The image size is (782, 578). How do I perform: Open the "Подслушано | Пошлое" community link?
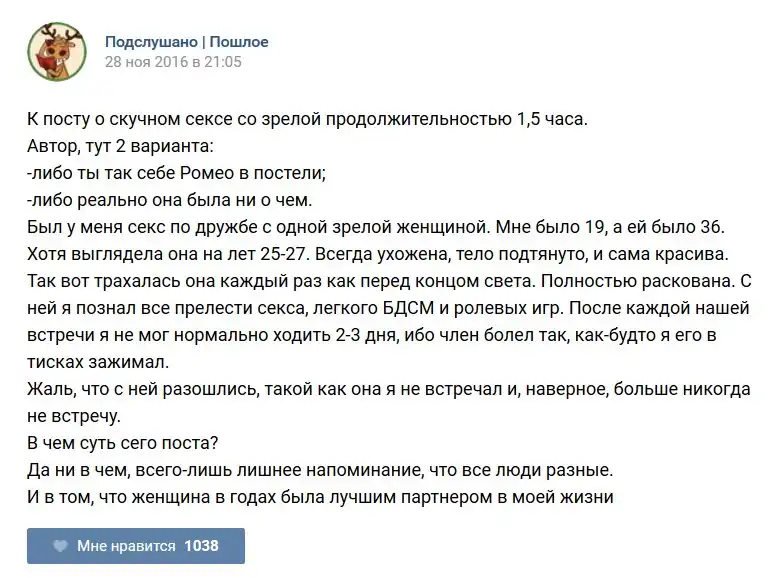[187, 42]
